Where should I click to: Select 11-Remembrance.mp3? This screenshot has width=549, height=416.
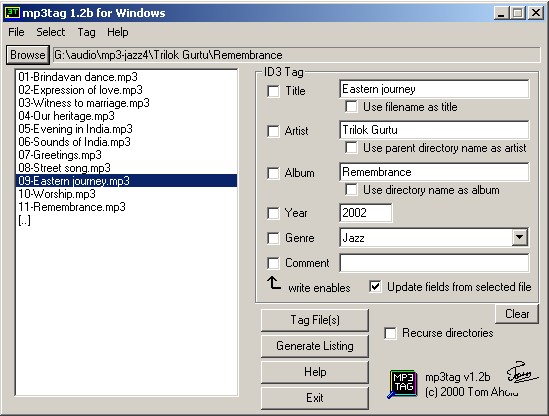126,207
